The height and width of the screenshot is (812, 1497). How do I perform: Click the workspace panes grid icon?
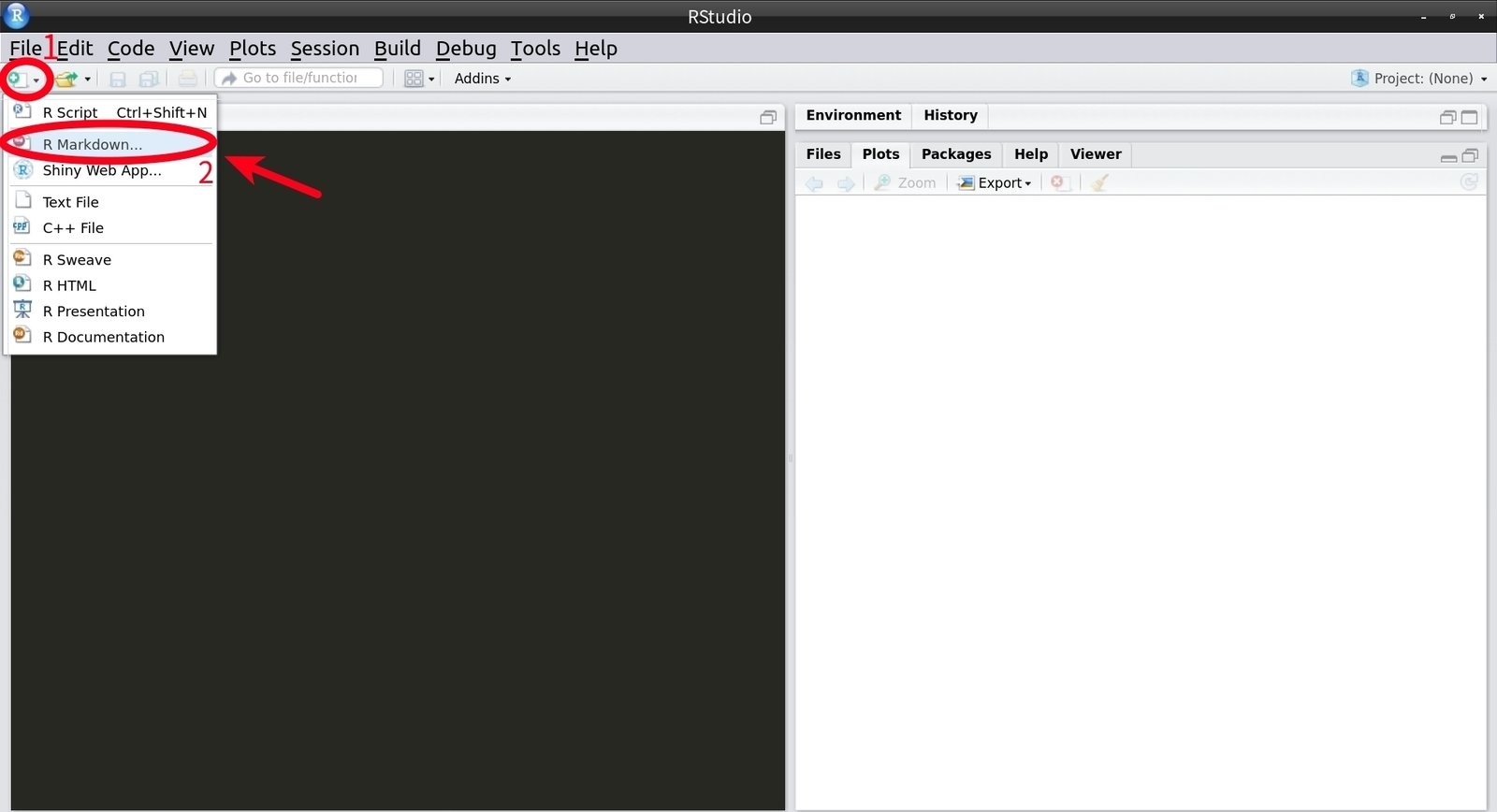(x=414, y=79)
